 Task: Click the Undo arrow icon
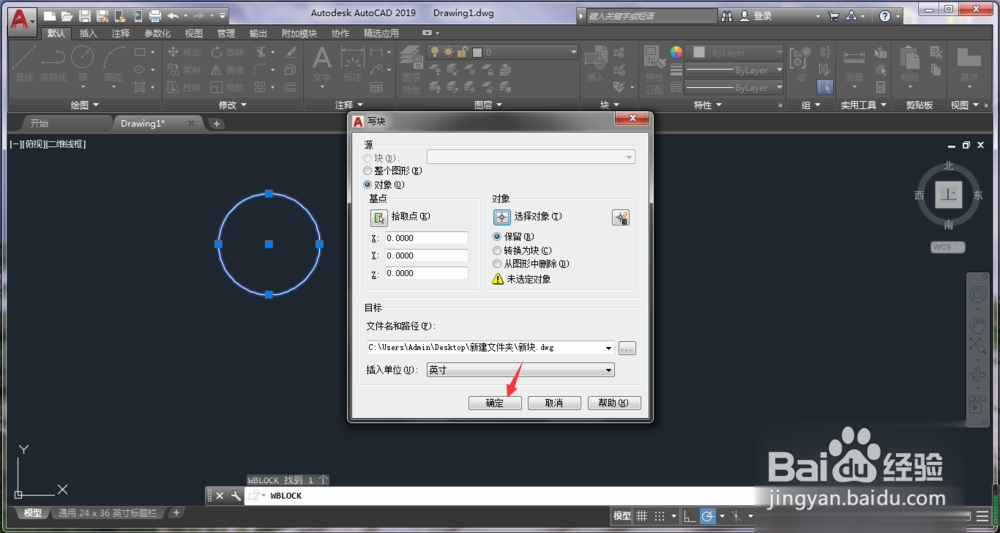pos(173,16)
